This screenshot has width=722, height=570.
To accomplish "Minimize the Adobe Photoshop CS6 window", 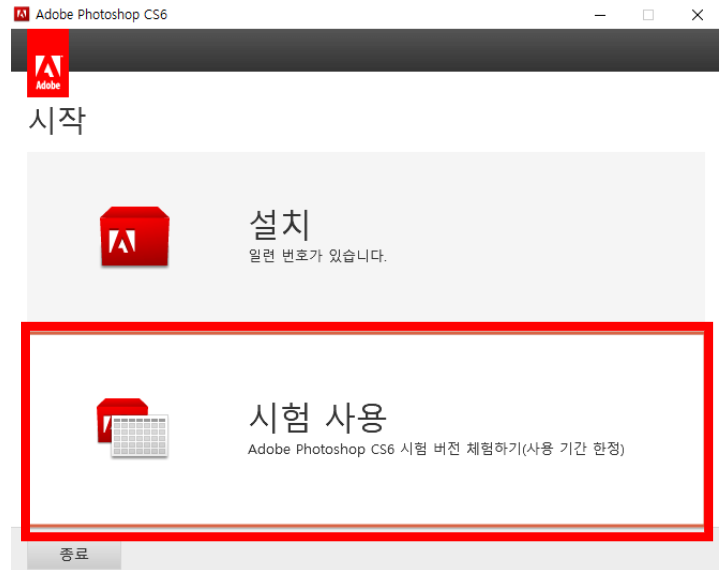I will (600, 15).
